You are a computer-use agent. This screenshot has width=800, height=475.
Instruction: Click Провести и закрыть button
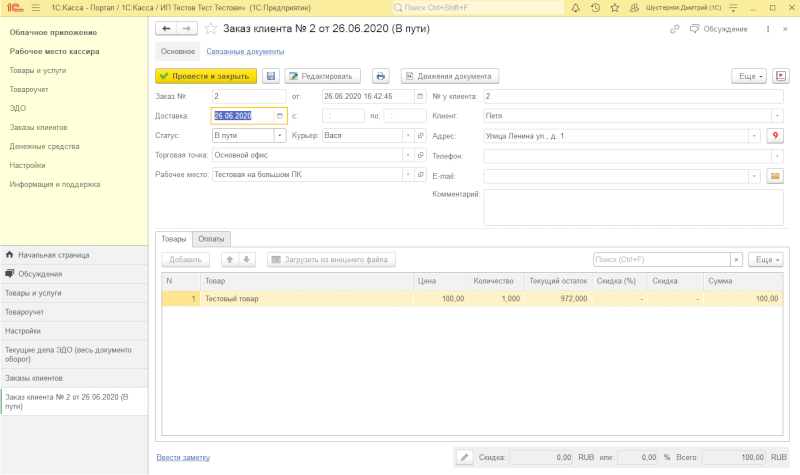point(206,76)
